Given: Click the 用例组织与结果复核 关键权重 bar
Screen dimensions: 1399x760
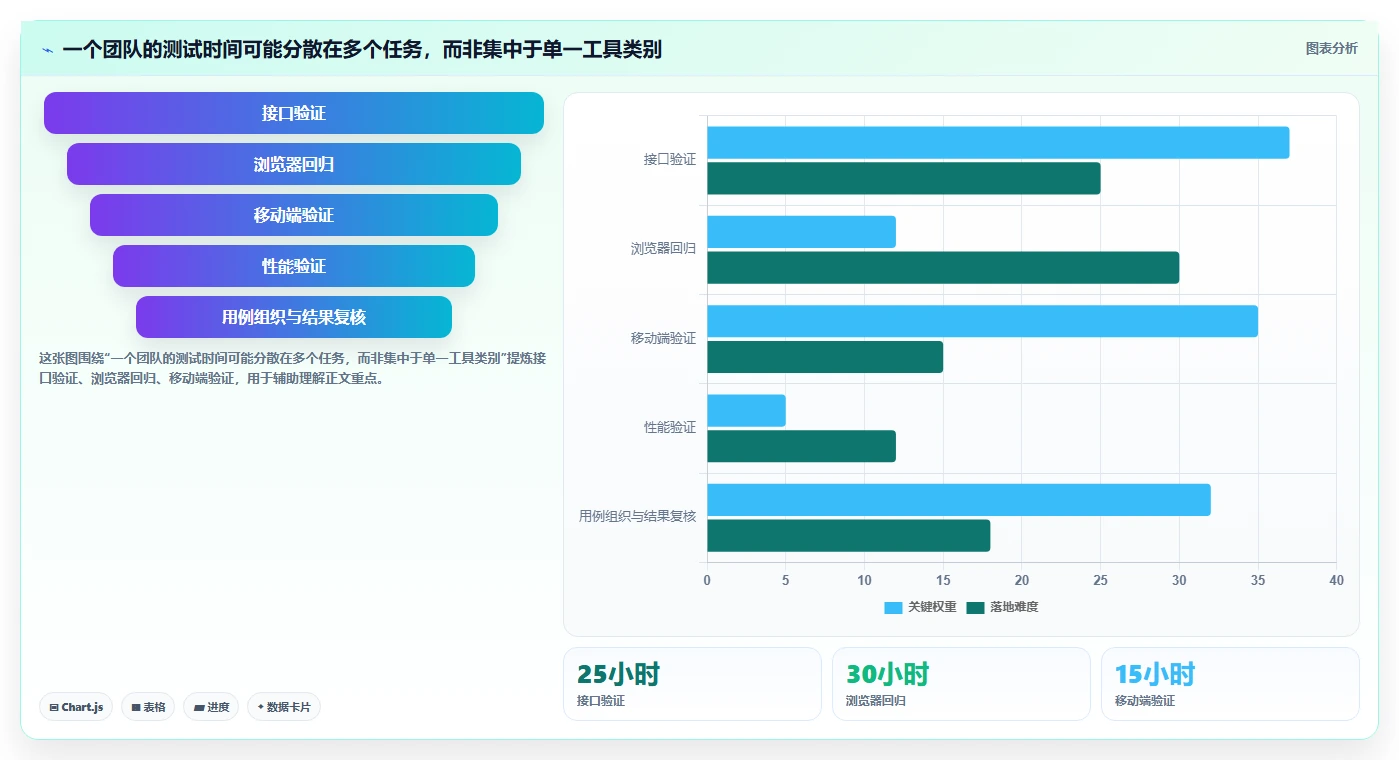Looking at the screenshot, I should [959, 500].
